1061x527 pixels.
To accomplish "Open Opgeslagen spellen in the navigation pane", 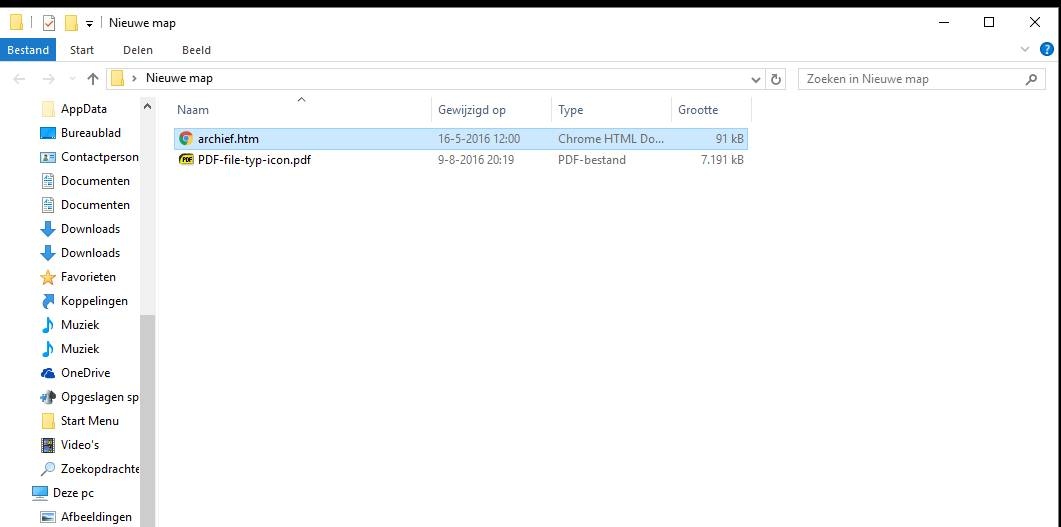I will tap(99, 397).
